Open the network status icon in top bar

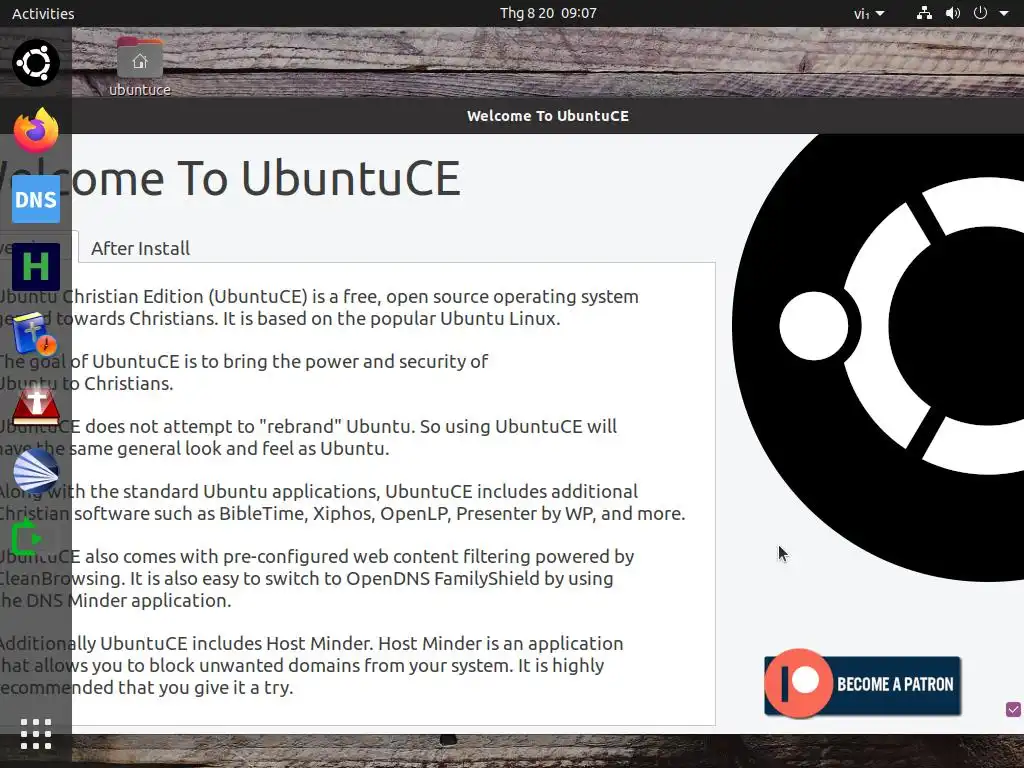[x=924, y=13]
